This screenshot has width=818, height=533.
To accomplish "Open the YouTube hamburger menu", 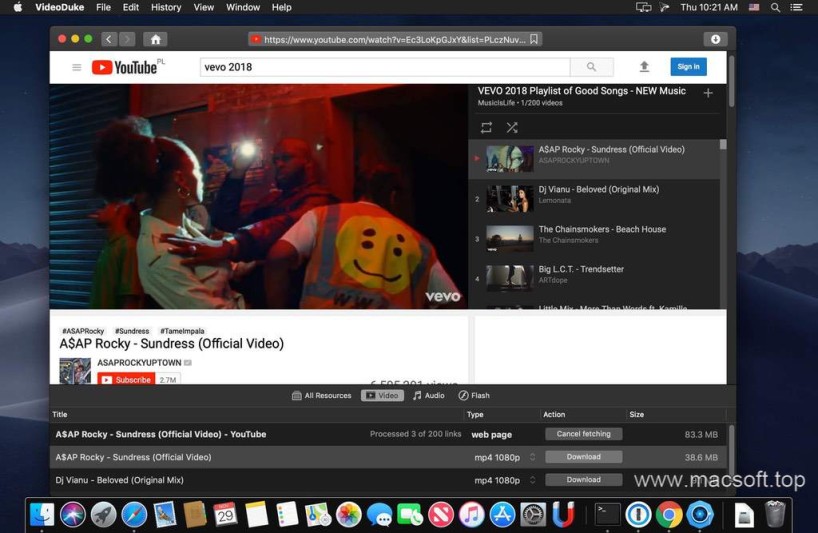I will 76,67.
